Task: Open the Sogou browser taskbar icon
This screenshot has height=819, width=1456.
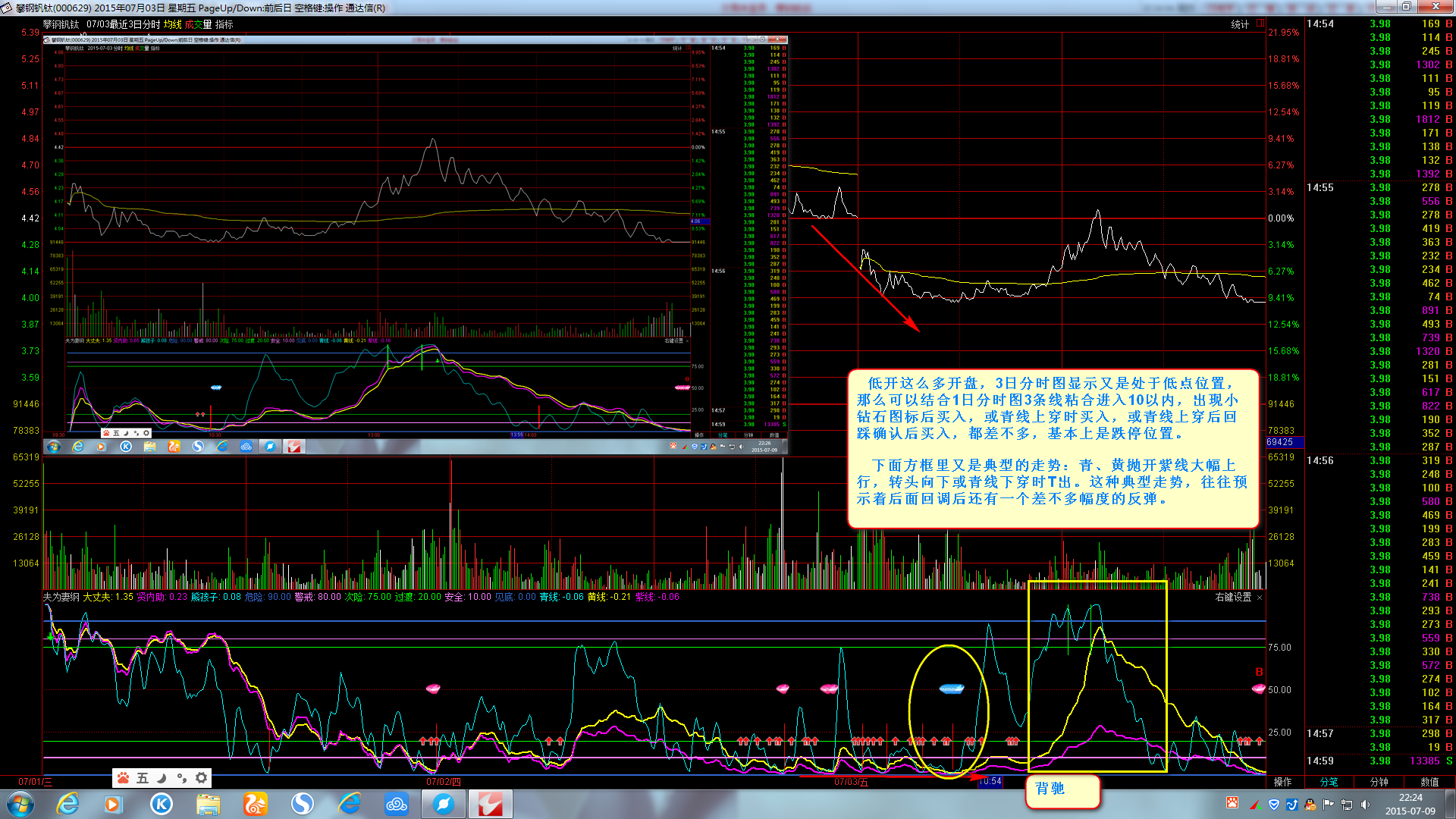Action: (x=302, y=804)
